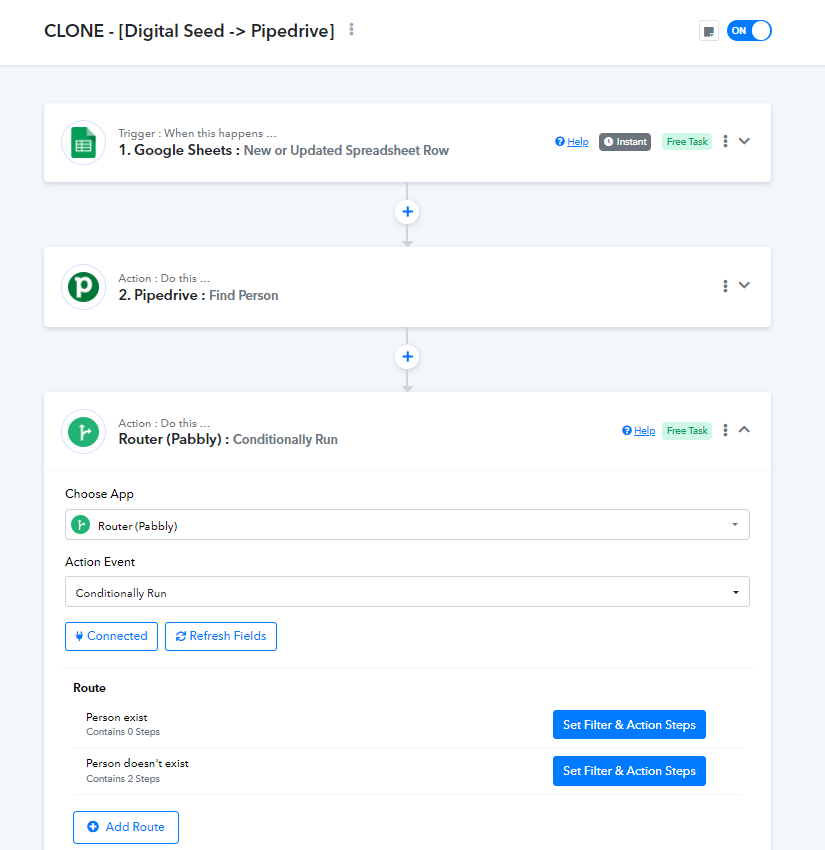This screenshot has width=825, height=850.
Task: Click the Pipedrive app icon
Action: (83, 287)
